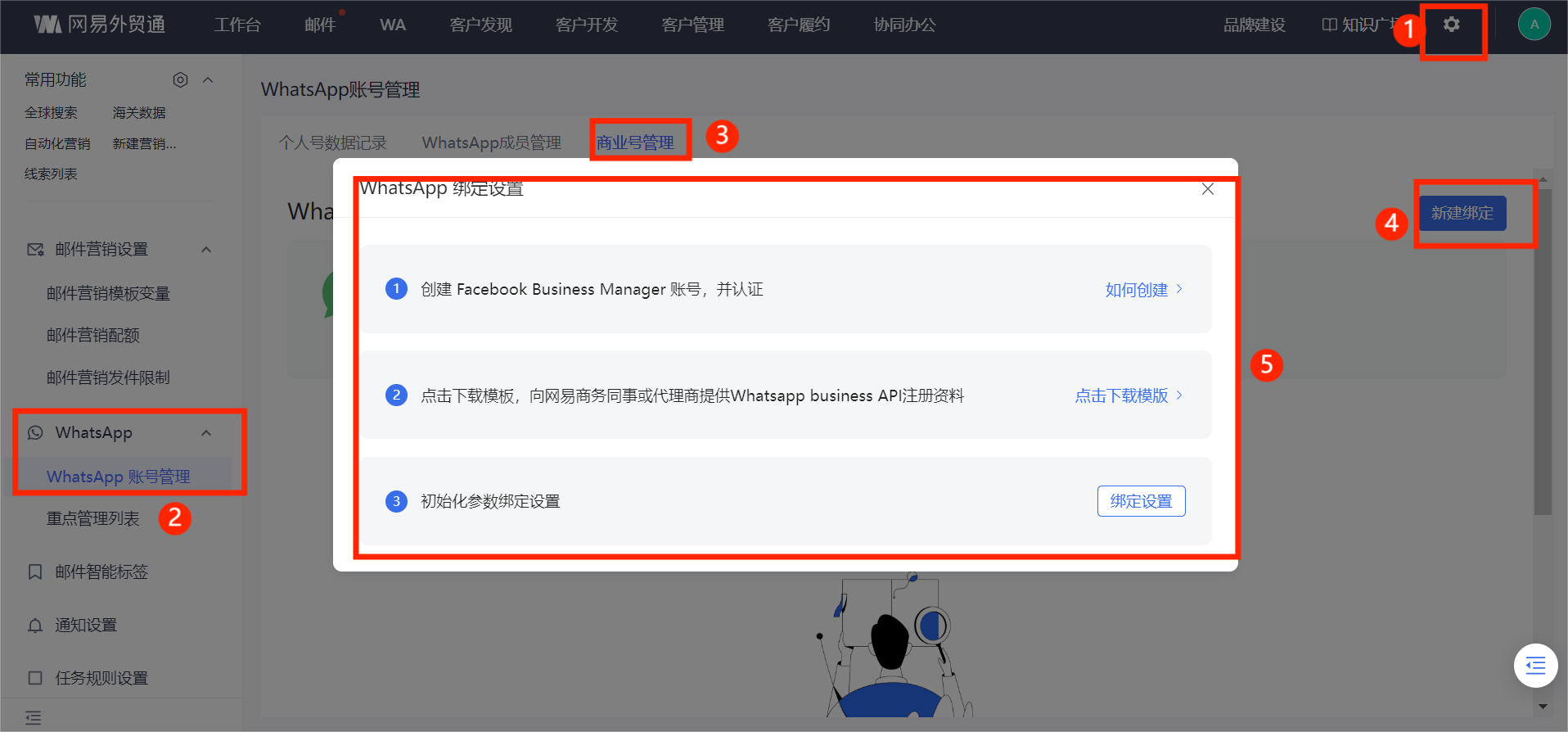Open 任务规则设置 in sidebar
Viewport: 1568px width, 732px height.
101,678
